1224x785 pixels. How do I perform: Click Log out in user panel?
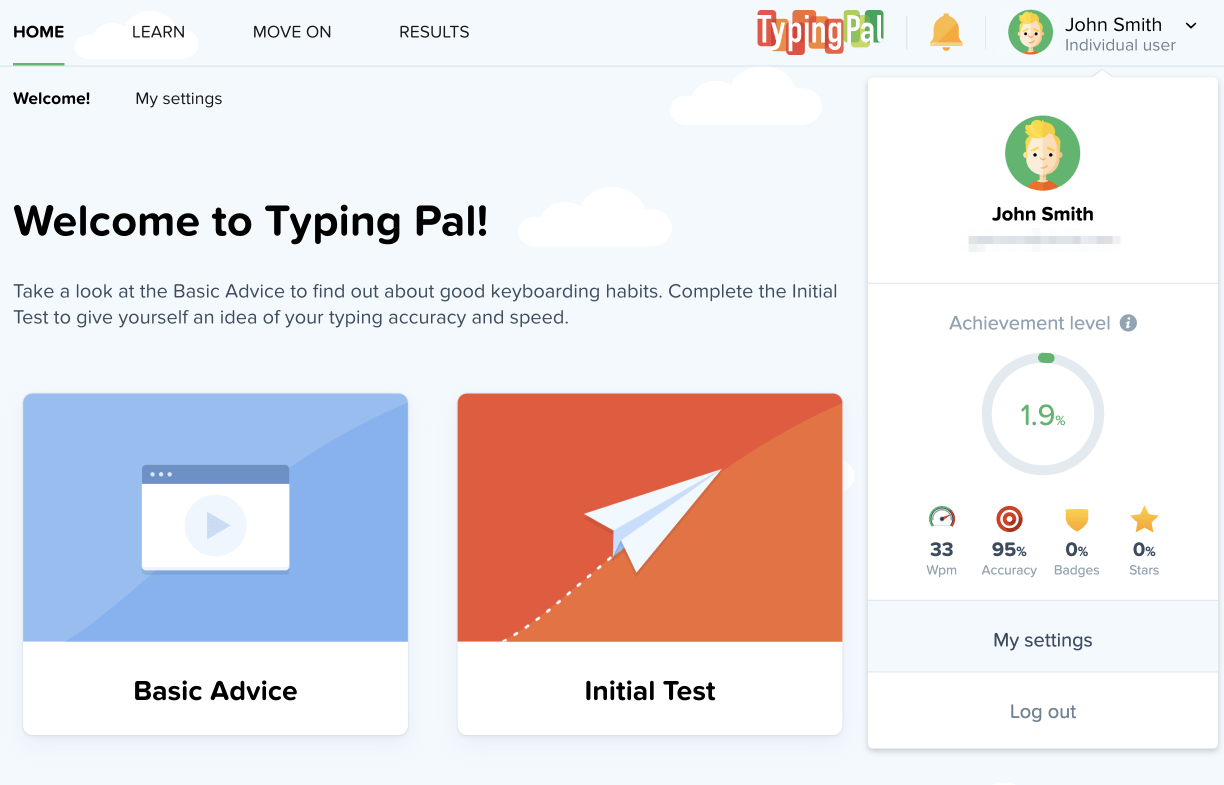coord(1043,712)
